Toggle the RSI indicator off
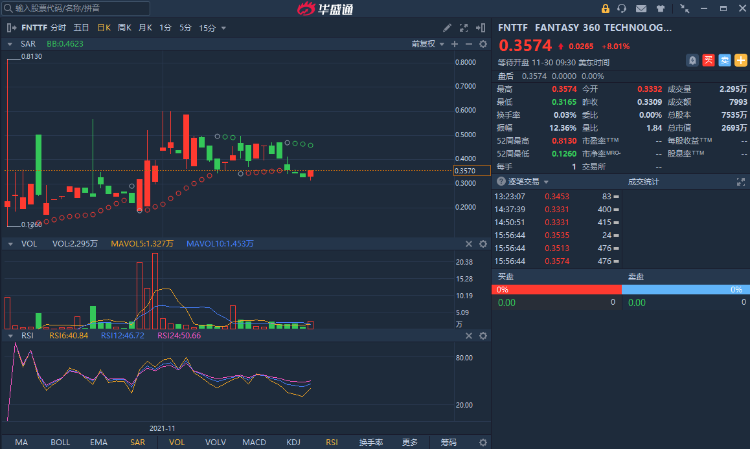This screenshot has height=449, width=750. coord(331,442)
